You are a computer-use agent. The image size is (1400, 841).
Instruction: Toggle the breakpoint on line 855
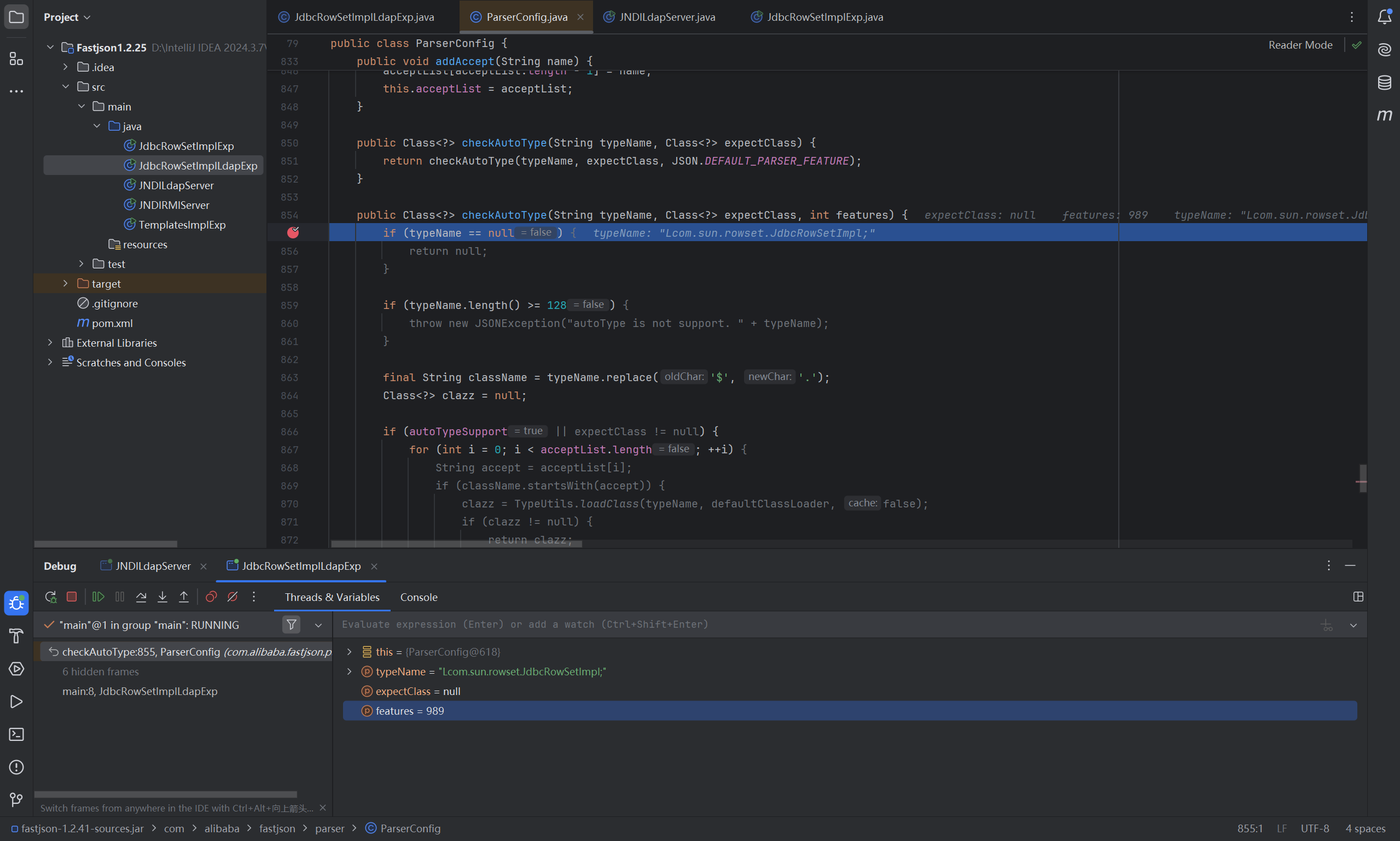pos(293,232)
